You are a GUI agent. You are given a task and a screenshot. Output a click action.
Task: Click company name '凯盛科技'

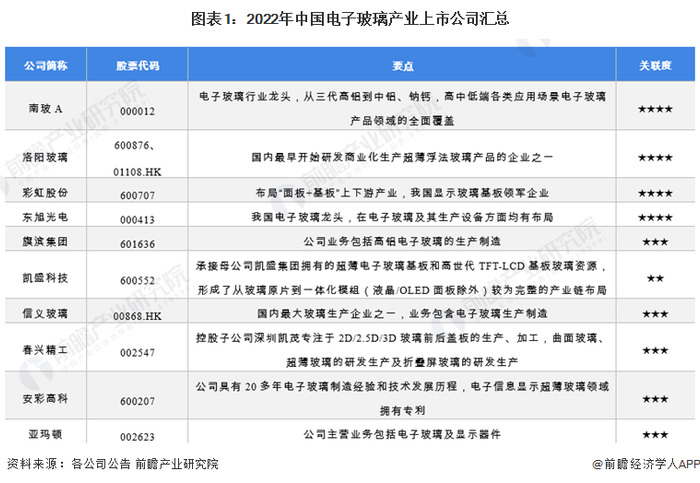point(45,278)
